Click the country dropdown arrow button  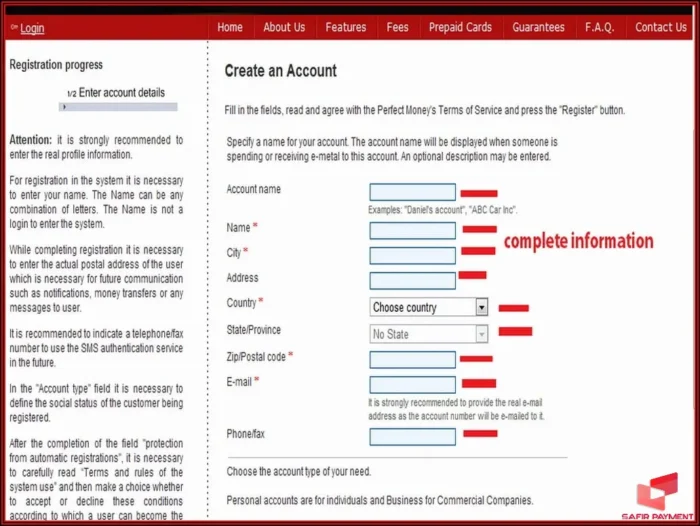tap(482, 308)
